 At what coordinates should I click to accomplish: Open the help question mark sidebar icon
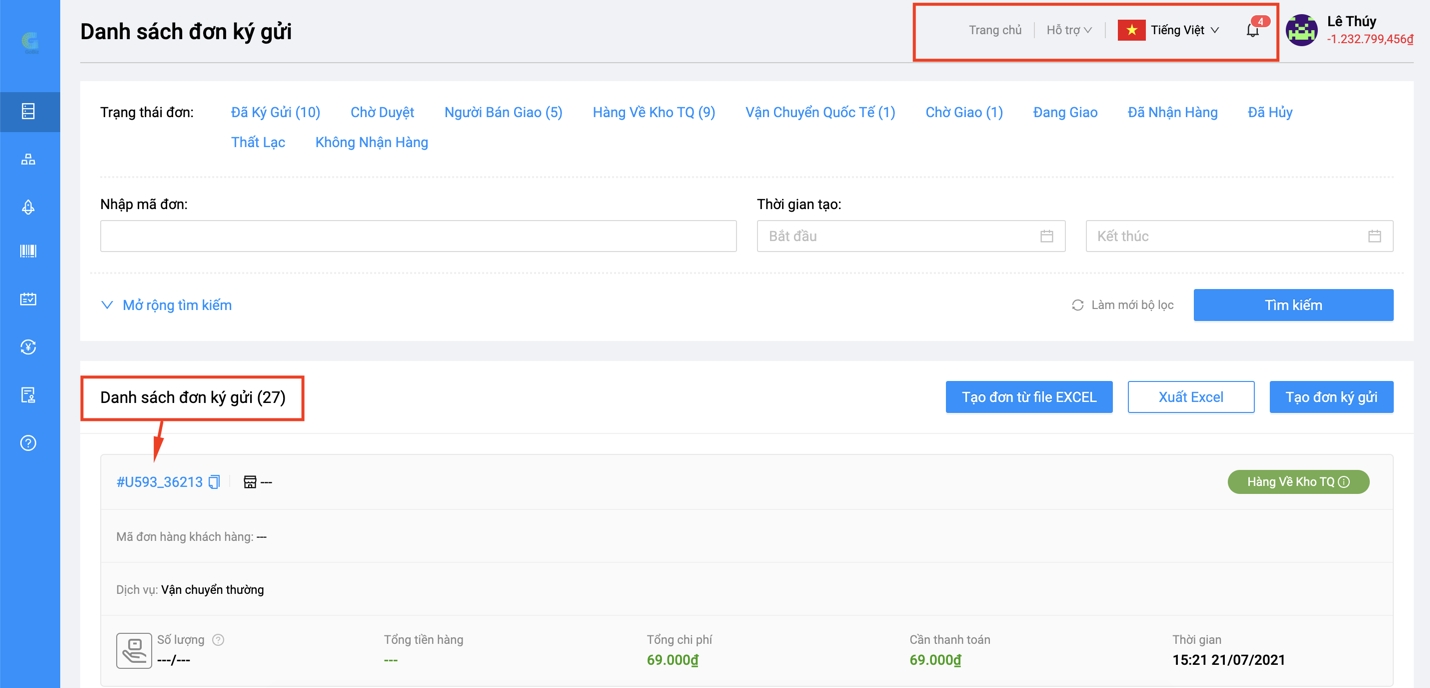pos(28,443)
